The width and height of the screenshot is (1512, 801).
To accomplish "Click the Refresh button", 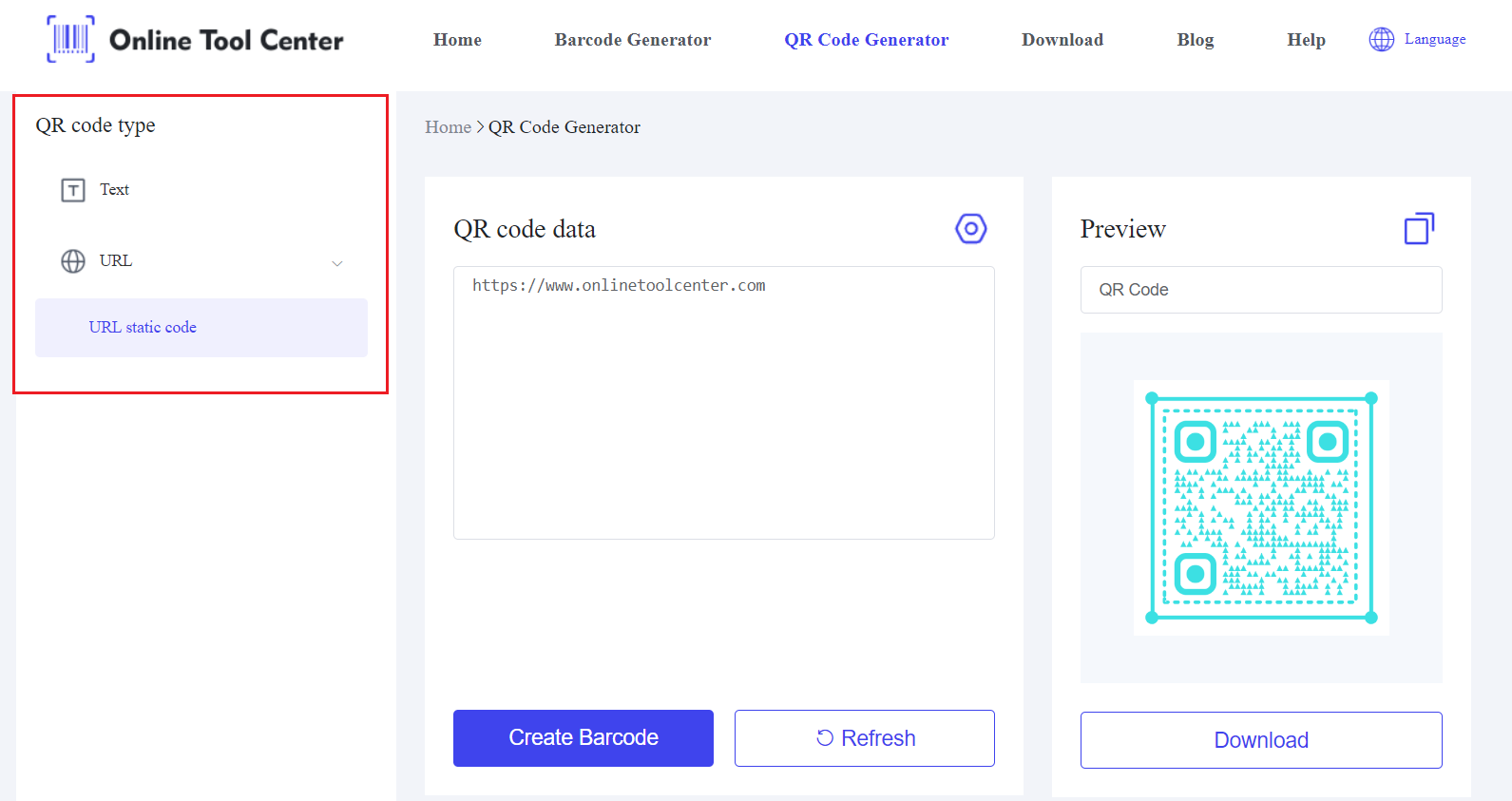I will [x=864, y=738].
